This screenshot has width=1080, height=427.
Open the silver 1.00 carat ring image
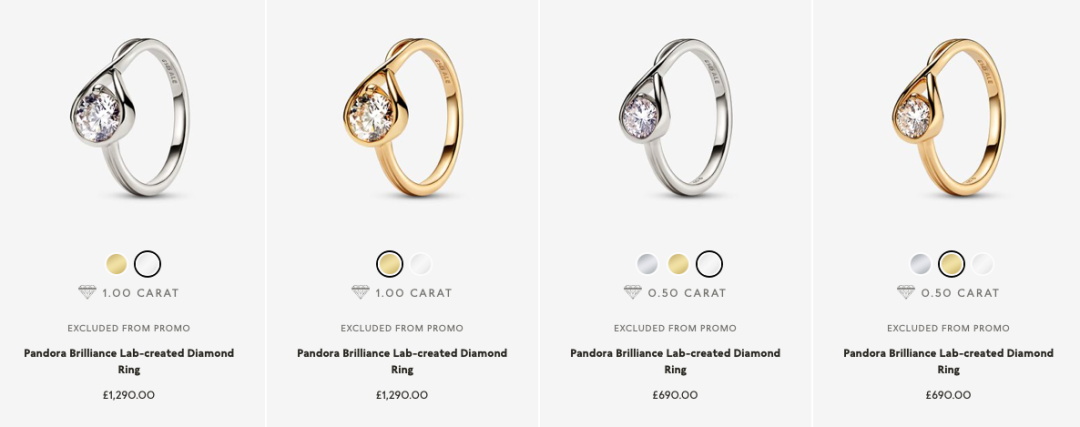129,117
